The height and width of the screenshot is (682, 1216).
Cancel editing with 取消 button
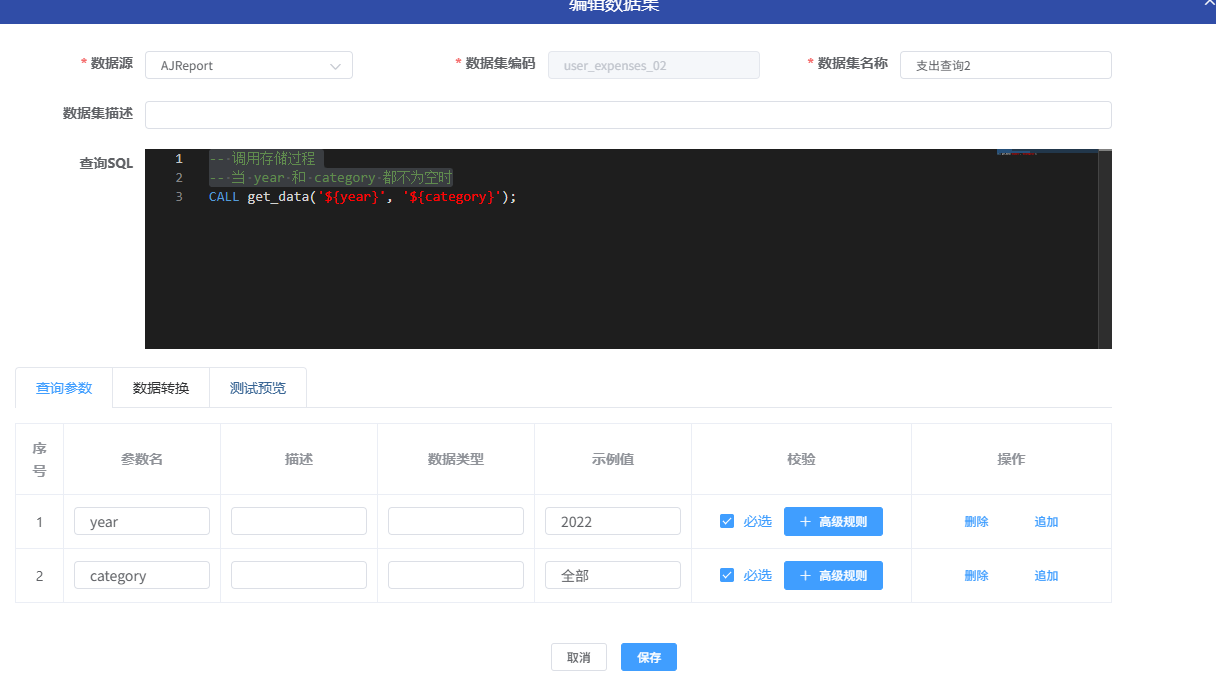point(578,657)
